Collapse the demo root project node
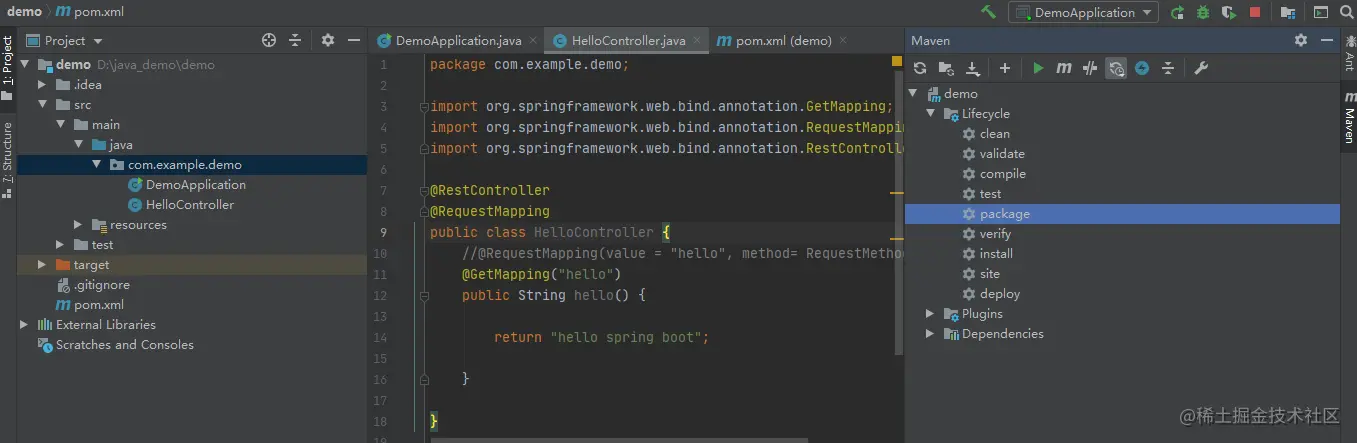Screen dimensions: 1357x443 coord(24,64)
